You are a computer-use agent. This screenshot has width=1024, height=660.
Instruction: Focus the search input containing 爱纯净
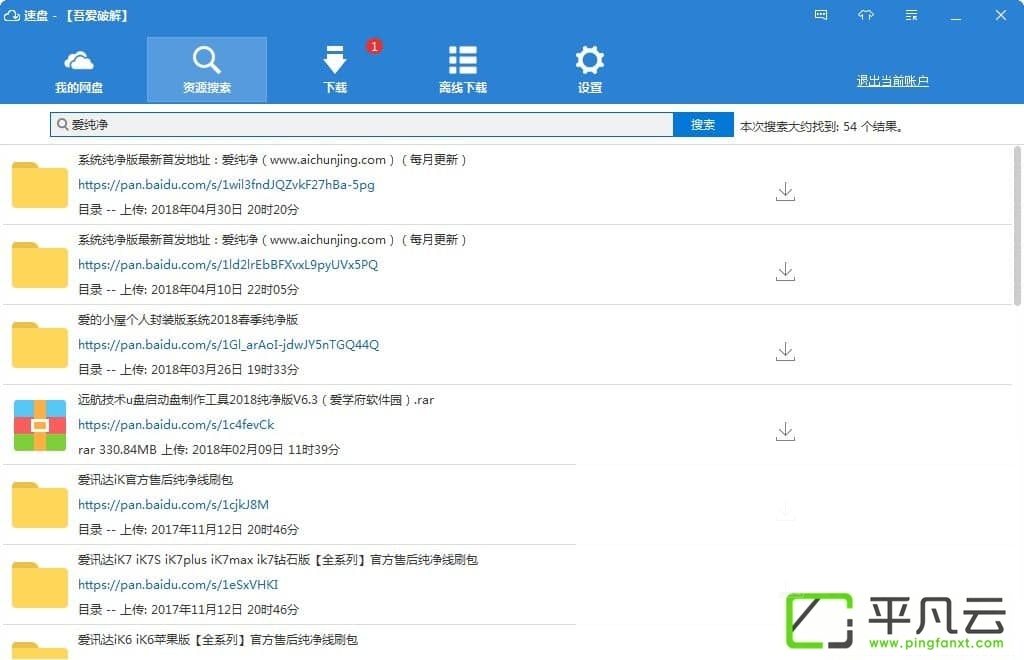[x=362, y=125]
